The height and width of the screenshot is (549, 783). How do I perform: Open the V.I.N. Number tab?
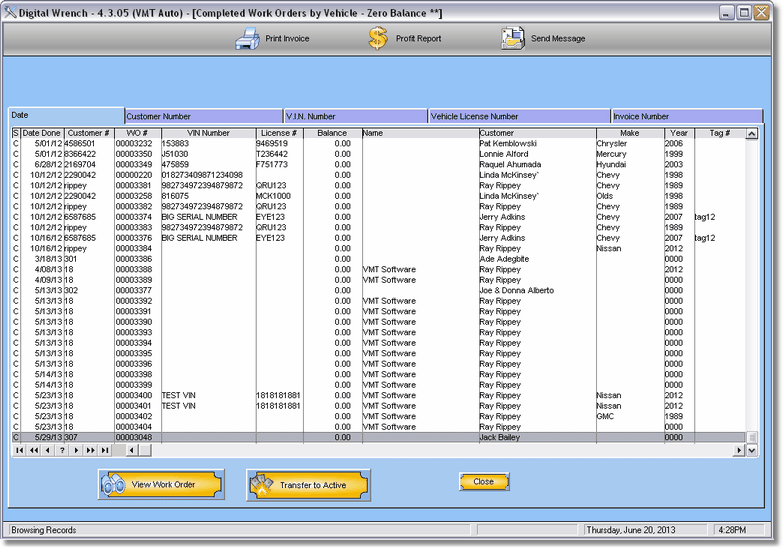coord(356,116)
